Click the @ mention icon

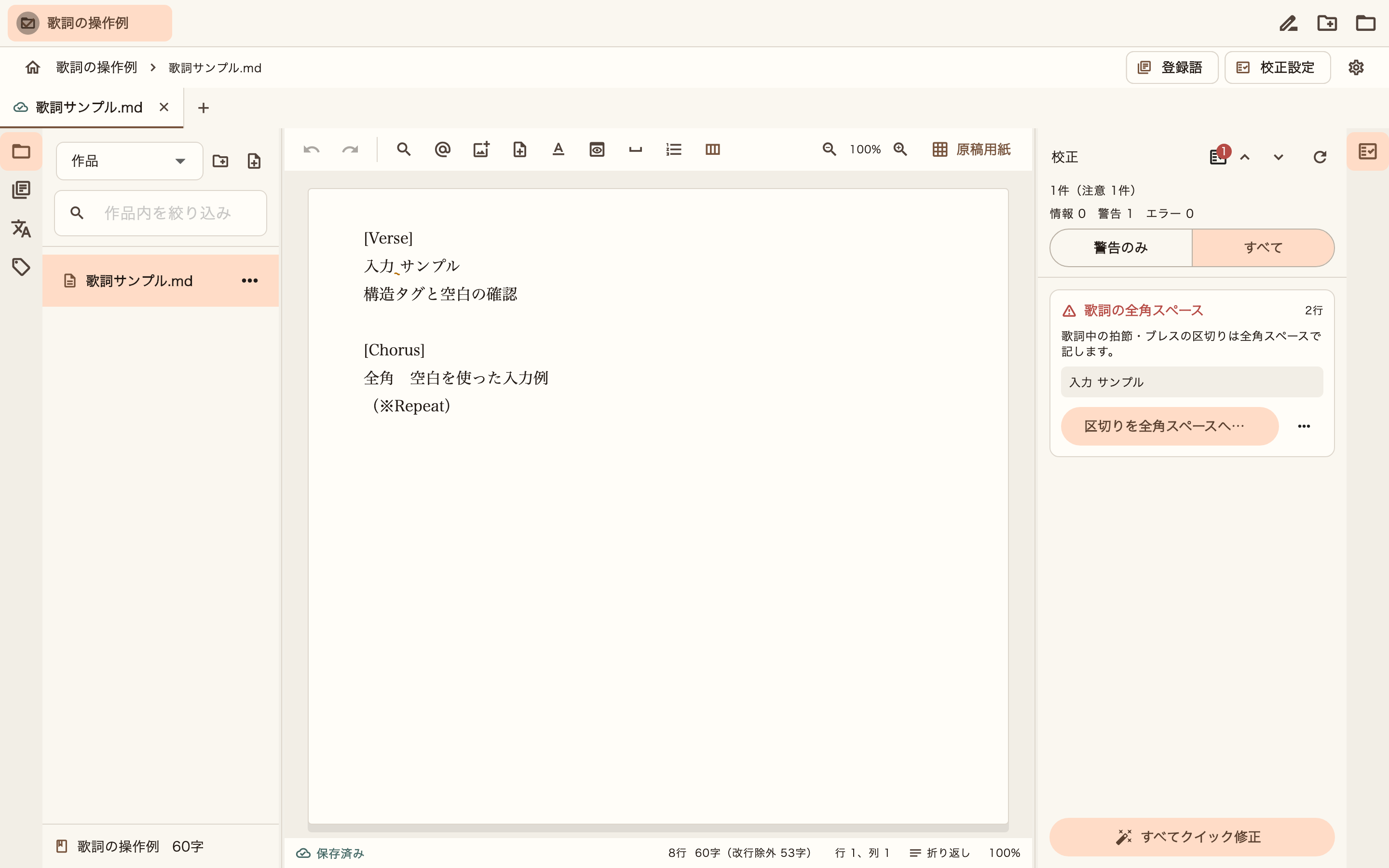click(x=443, y=150)
